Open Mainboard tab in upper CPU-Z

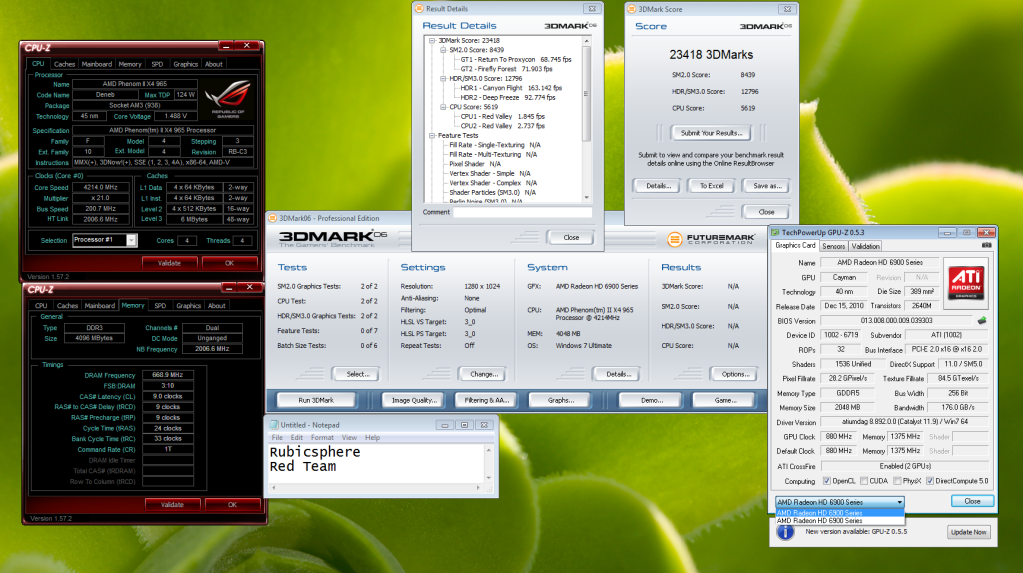coord(97,64)
